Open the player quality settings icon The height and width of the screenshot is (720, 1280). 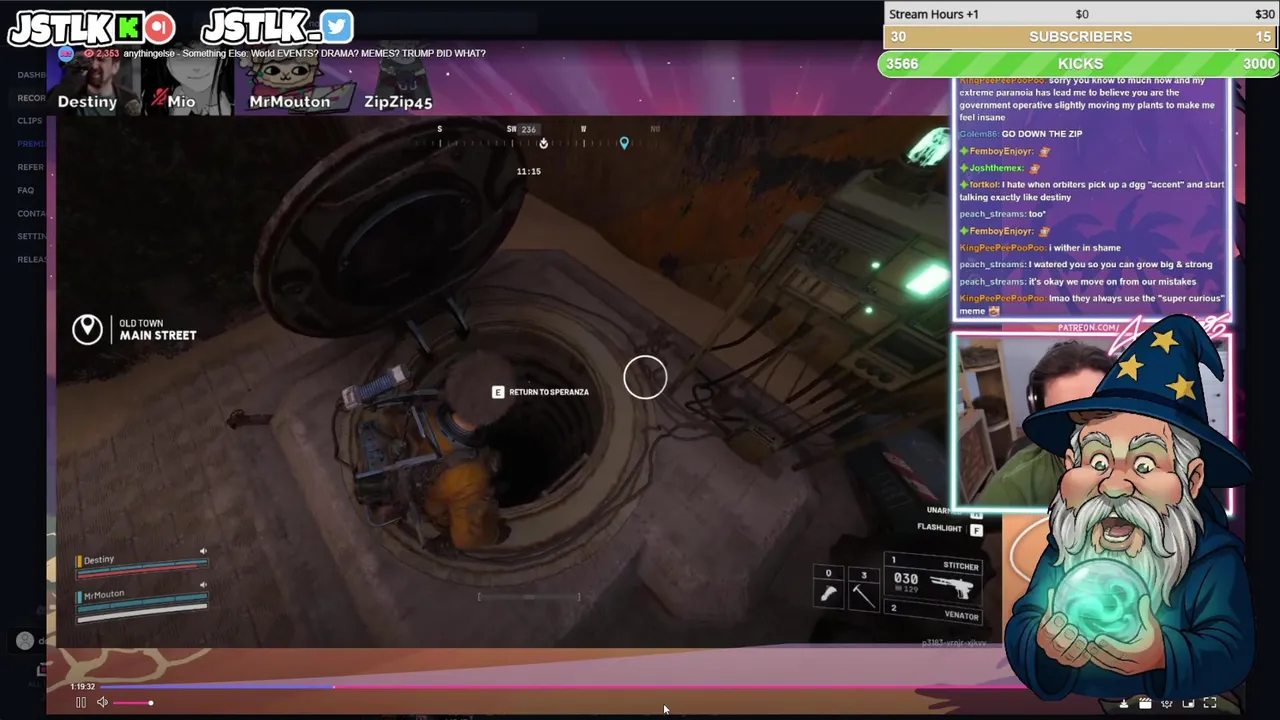point(1166,703)
